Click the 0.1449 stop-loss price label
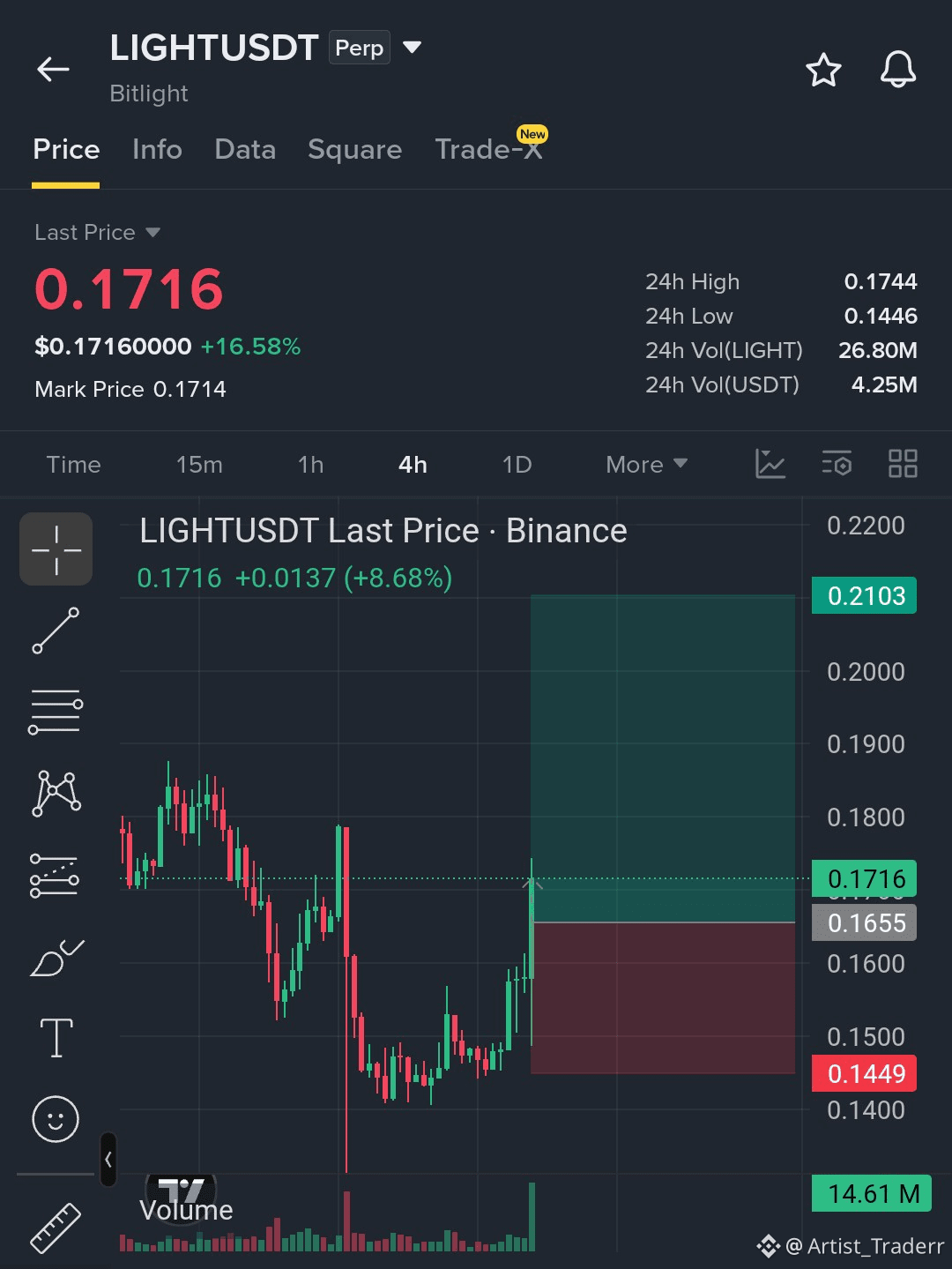The image size is (952, 1269). [865, 1074]
